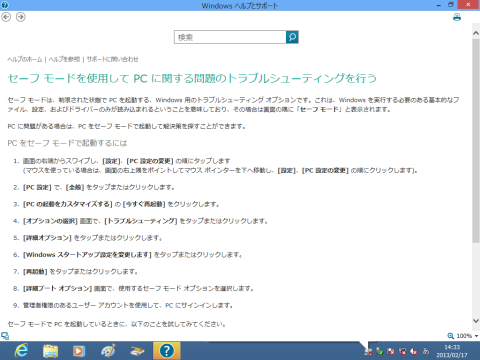Click the Action Center flag tray icon
Image resolution: width=480 pixels, height=360 pixels.
(x=391, y=351)
